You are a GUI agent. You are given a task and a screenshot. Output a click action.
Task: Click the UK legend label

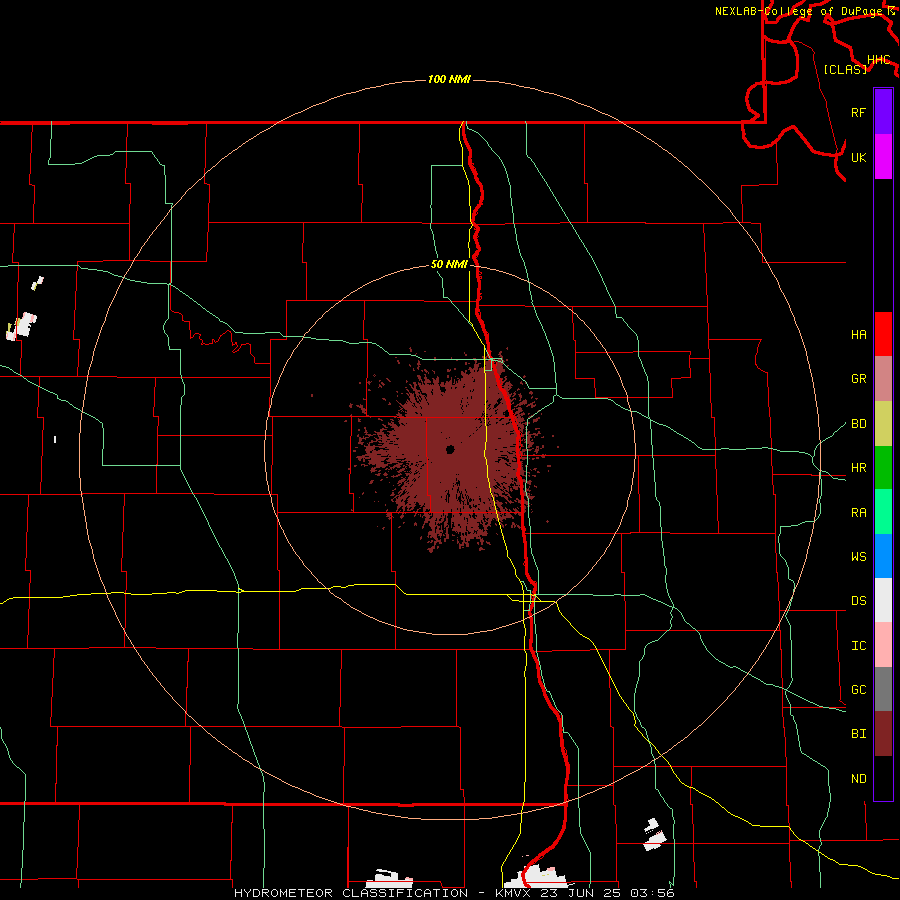pos(858,157)
